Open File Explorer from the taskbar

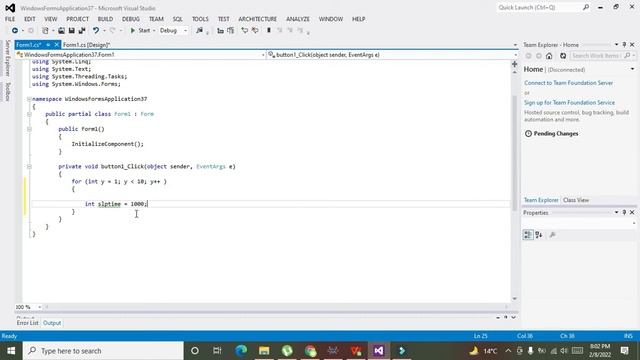(264, 351)
